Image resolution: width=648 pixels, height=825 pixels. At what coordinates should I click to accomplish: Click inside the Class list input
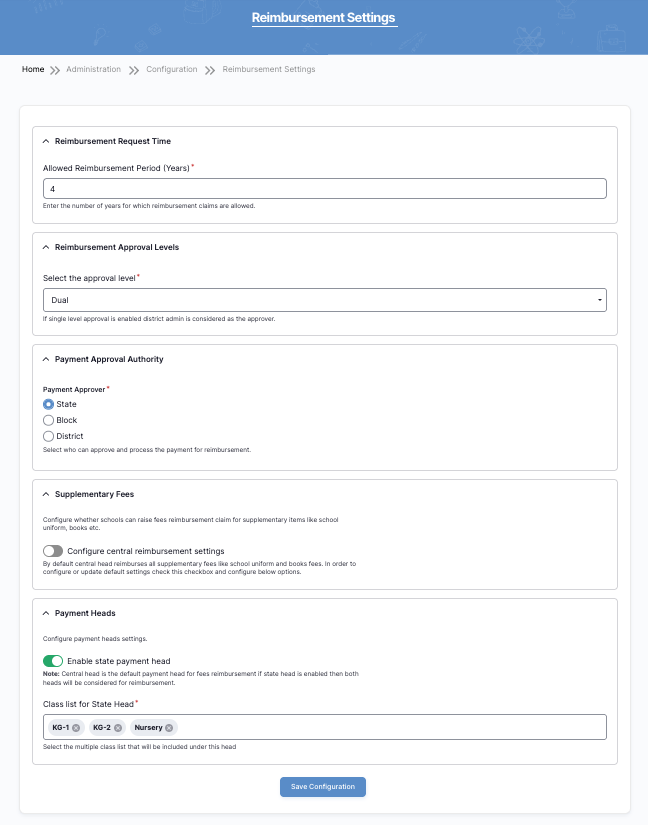click(x=390, y=728)
